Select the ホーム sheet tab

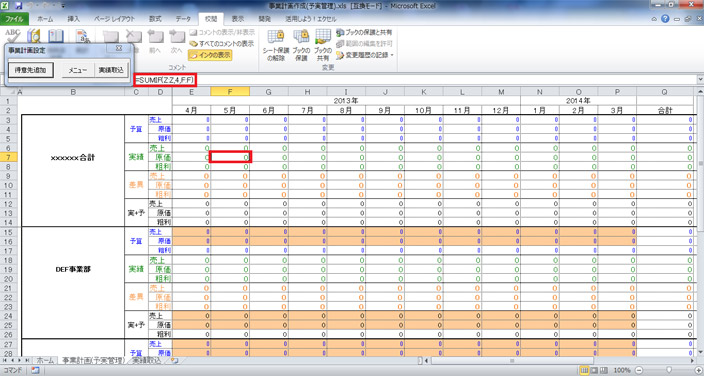[x=45, y=360]
